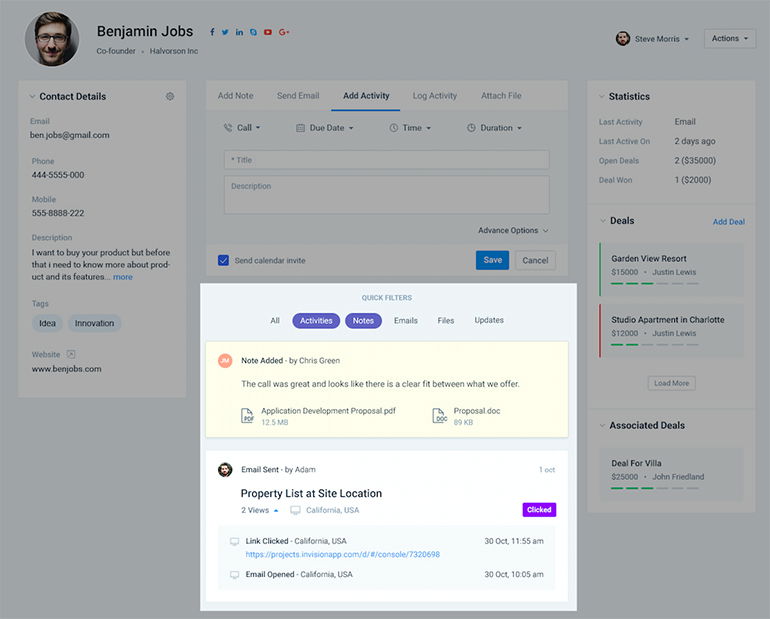Toggle the Activities quick filter
This screenshot has height=619, width=770.
click(316, 321)
